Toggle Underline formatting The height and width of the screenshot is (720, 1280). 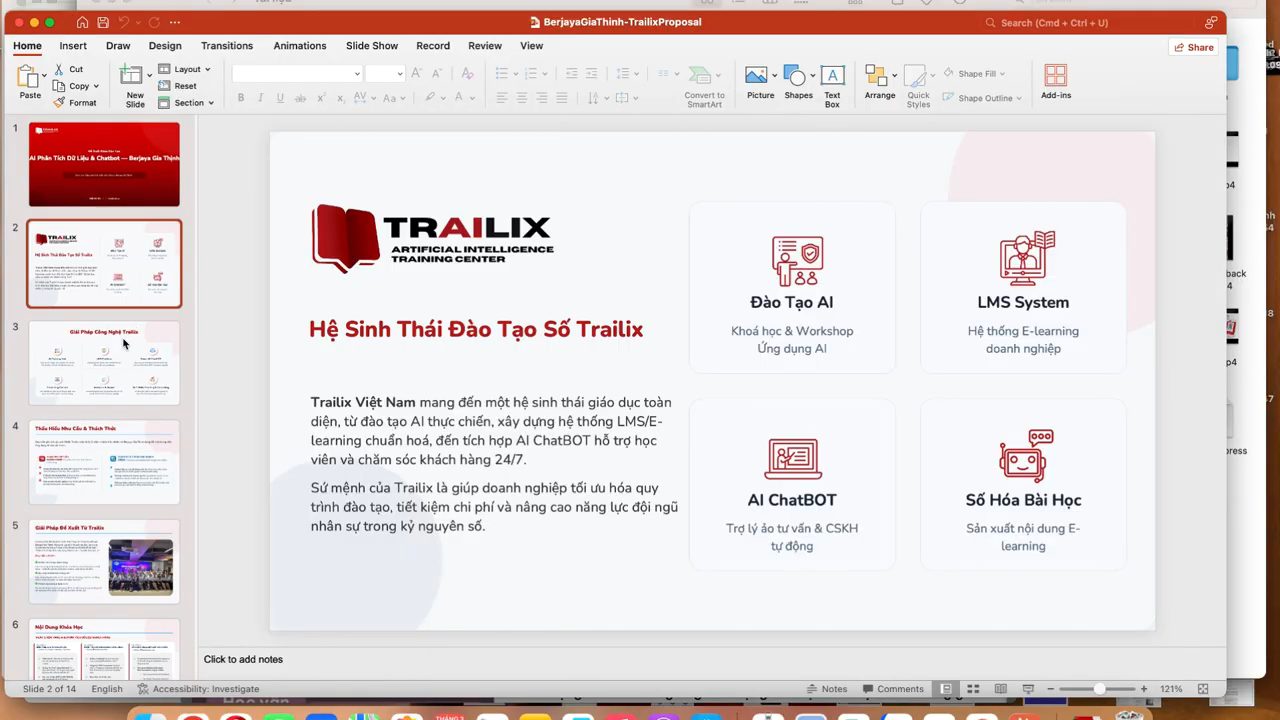click(280, 98)
